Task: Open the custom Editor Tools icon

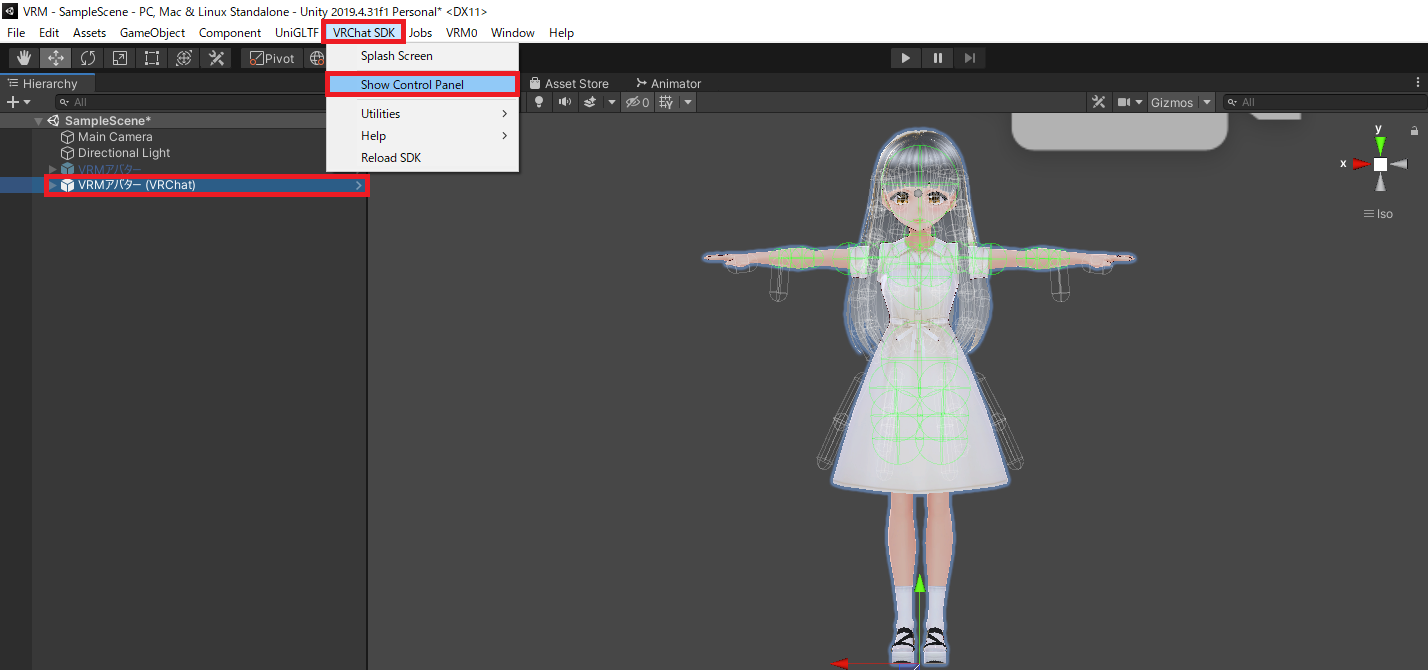Action: [x=216, y=57]
